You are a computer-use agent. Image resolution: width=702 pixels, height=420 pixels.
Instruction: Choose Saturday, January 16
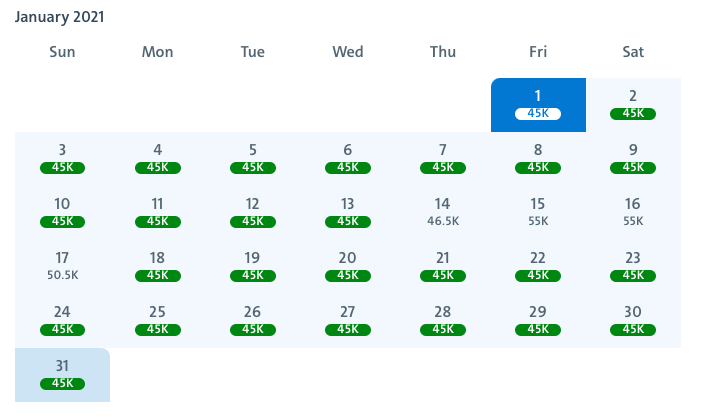point(632,212)
